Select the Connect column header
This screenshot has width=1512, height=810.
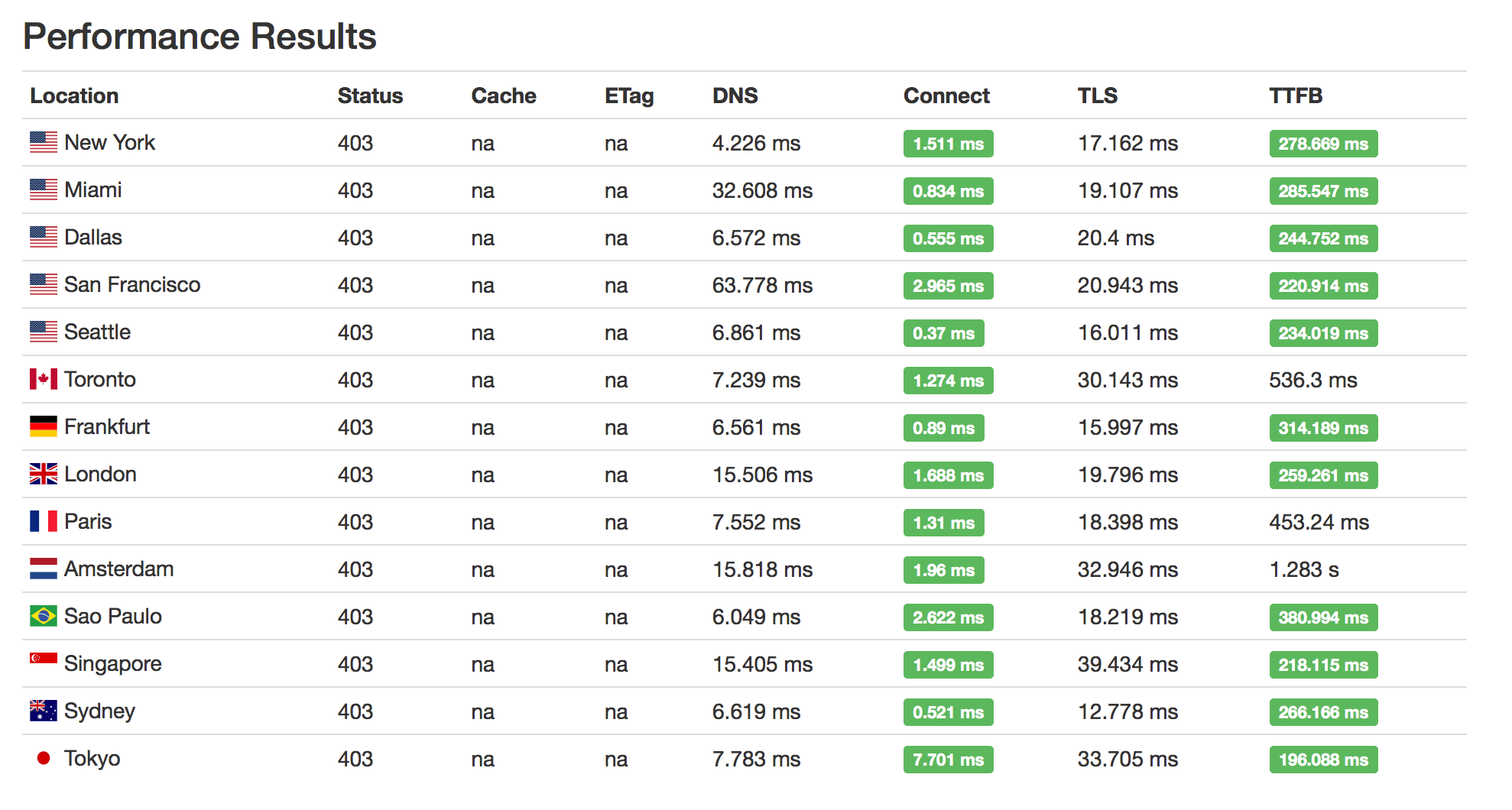(946, 96)
